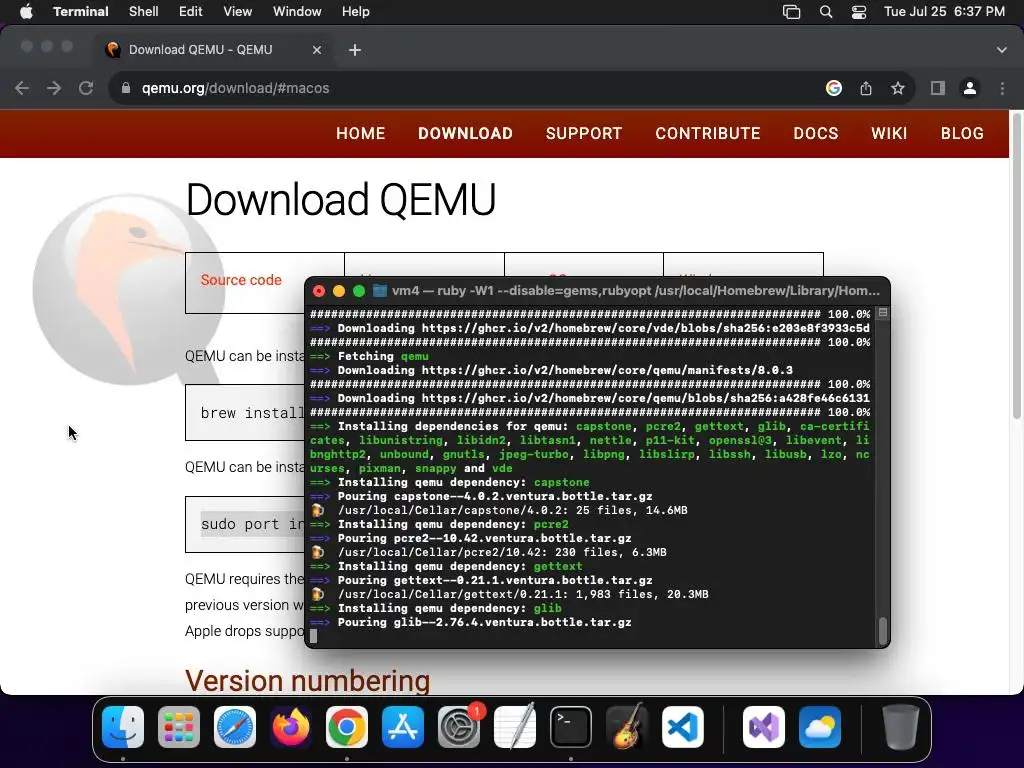Open Finder from the Dock
The height and width of the screenshot is (768, 1024).
click(123, 727)
